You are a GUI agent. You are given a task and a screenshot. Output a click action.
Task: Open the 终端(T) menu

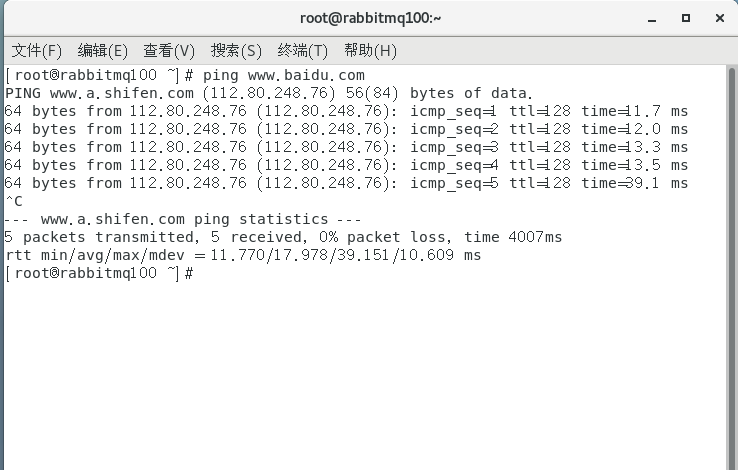coord(303,50)
